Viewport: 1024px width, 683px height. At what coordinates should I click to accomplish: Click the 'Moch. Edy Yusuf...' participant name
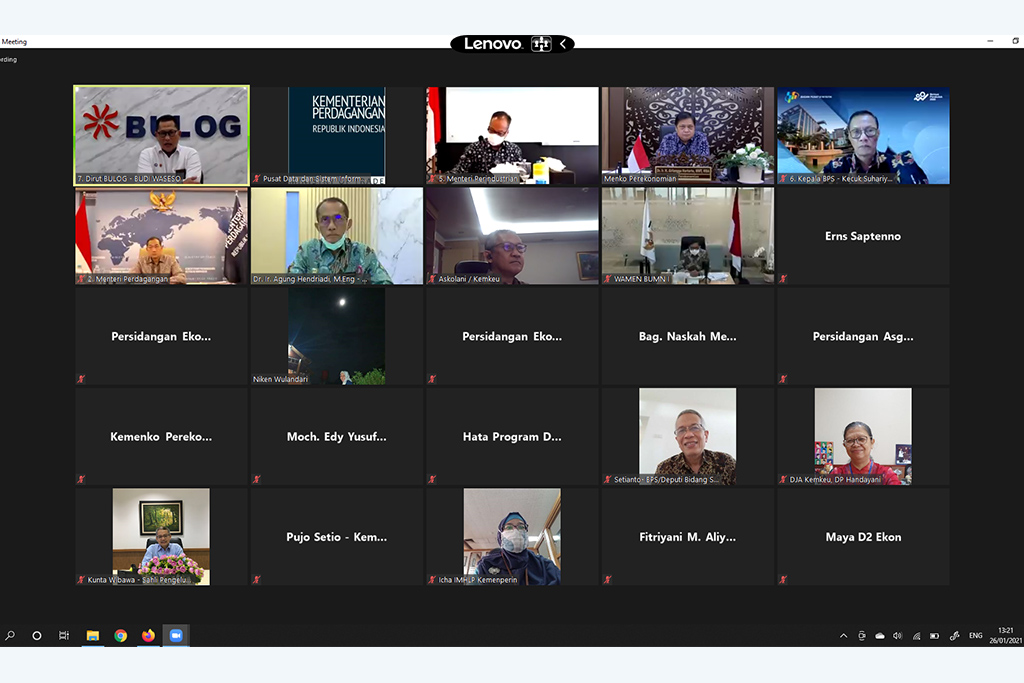tap(337, 437)
